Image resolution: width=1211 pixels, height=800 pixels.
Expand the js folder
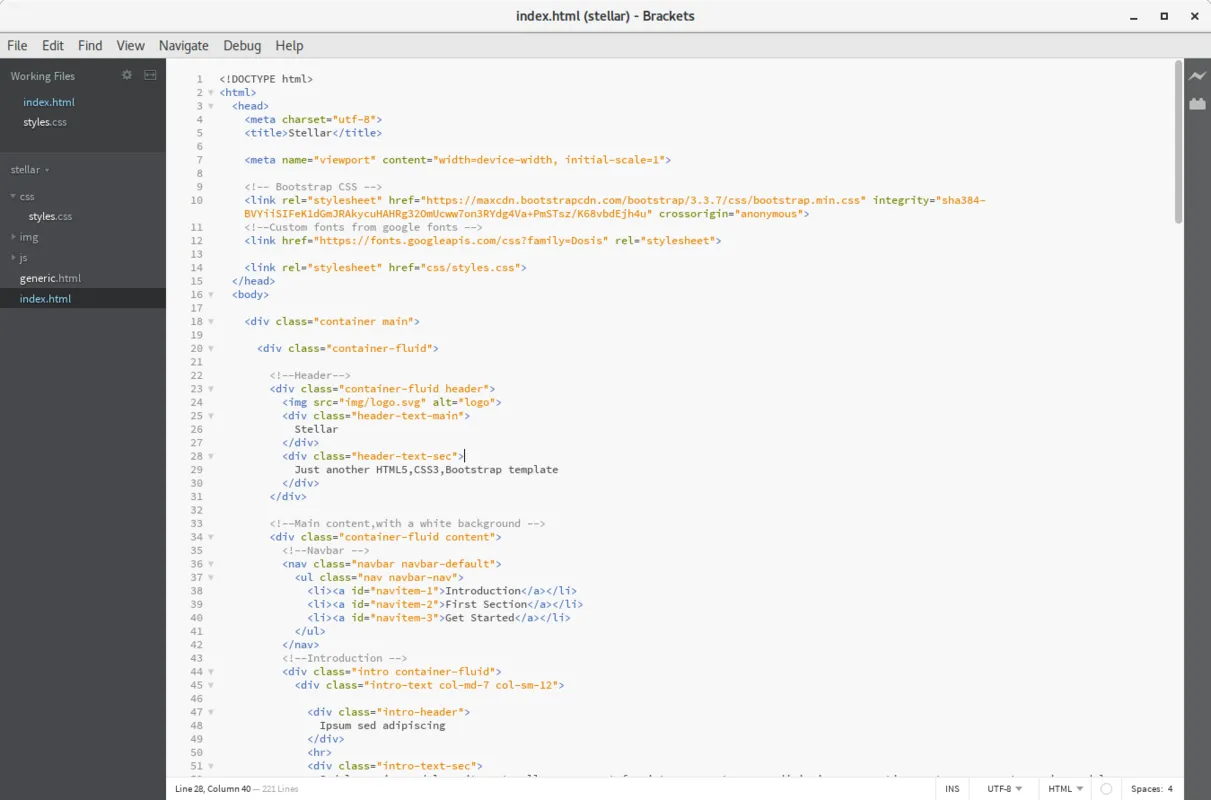[14, 258]
